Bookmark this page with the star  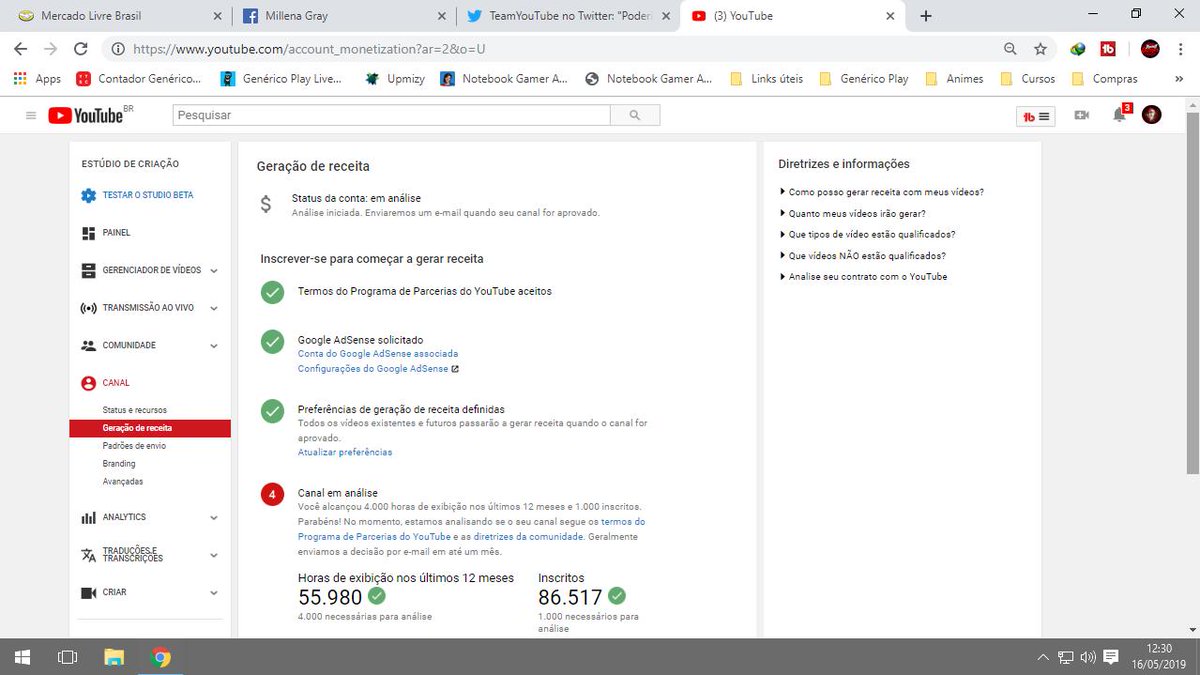click(1041, 48)
